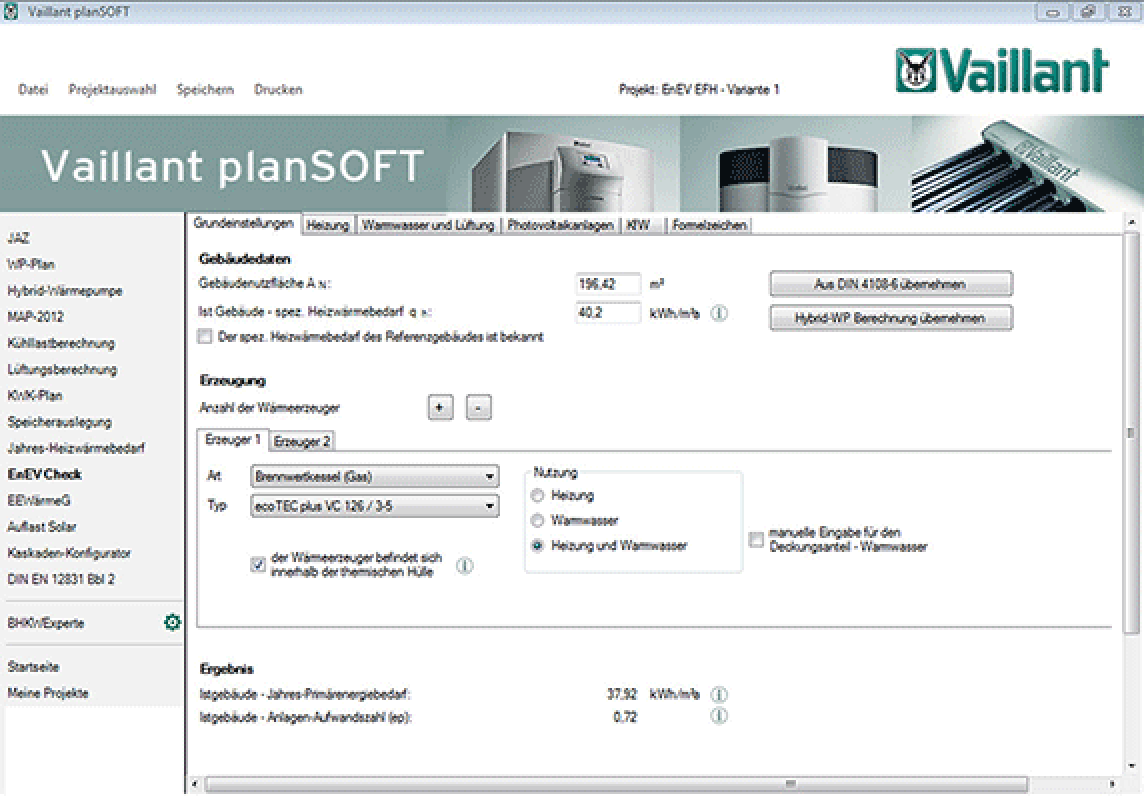The image size is (1144, 796).
Task: Open Kühllastberechnung in the sidebar
Action: click(61, 343)
